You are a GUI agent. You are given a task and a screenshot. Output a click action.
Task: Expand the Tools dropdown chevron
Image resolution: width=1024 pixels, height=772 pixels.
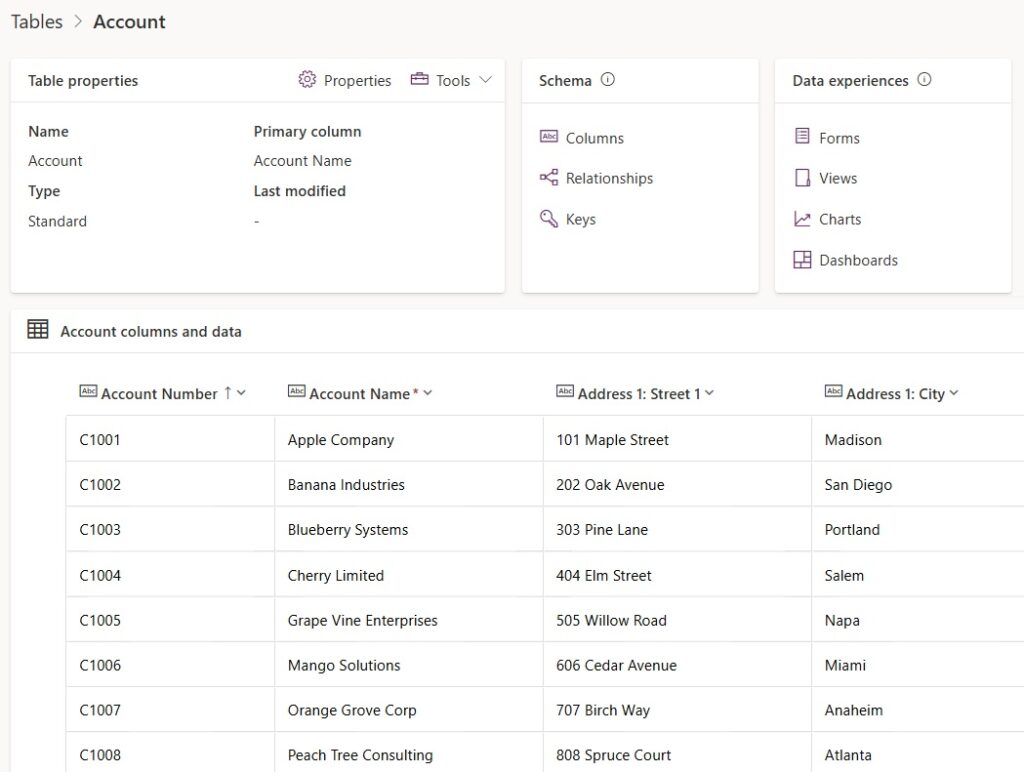pyautogui.click(x=486, y=80)
